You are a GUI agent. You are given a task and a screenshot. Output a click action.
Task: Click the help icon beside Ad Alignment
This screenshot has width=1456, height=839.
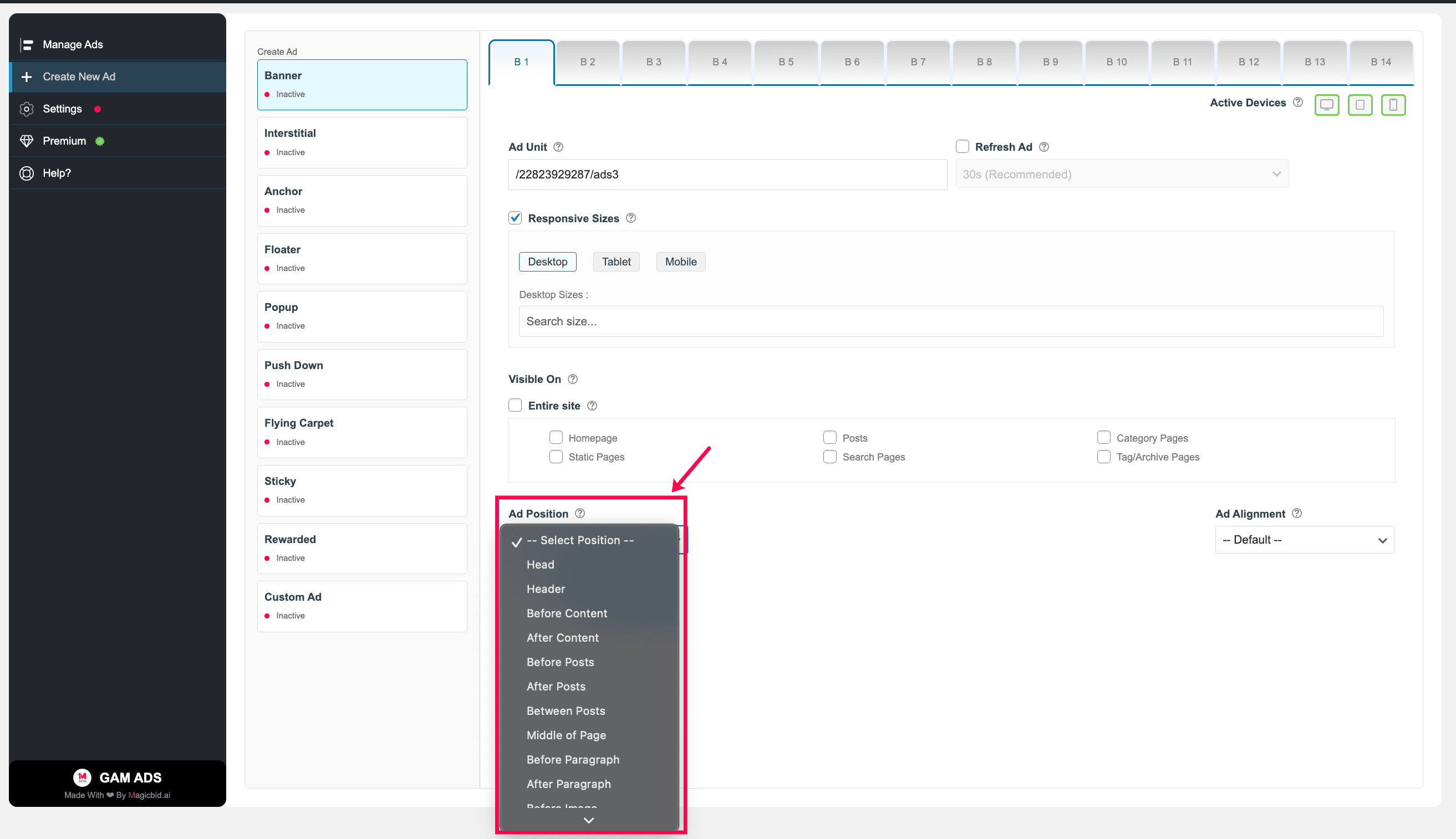(1296, 513)
